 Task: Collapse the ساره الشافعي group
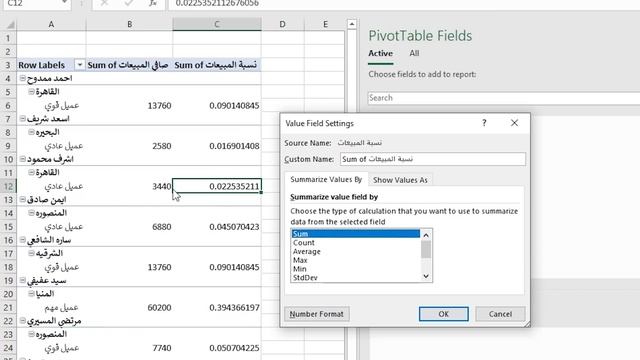point(23,240)
